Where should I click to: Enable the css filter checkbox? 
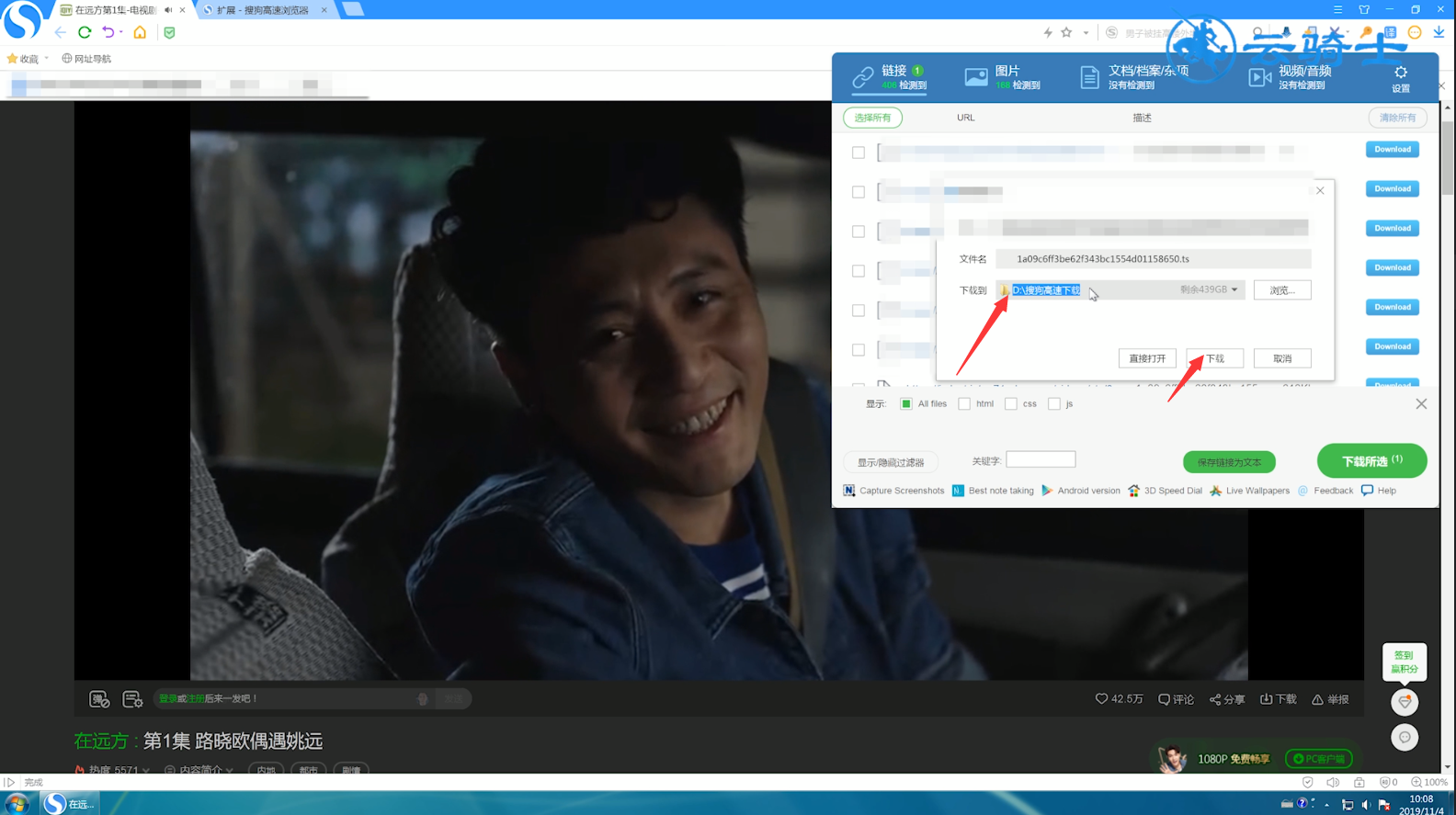(1011, 404)
